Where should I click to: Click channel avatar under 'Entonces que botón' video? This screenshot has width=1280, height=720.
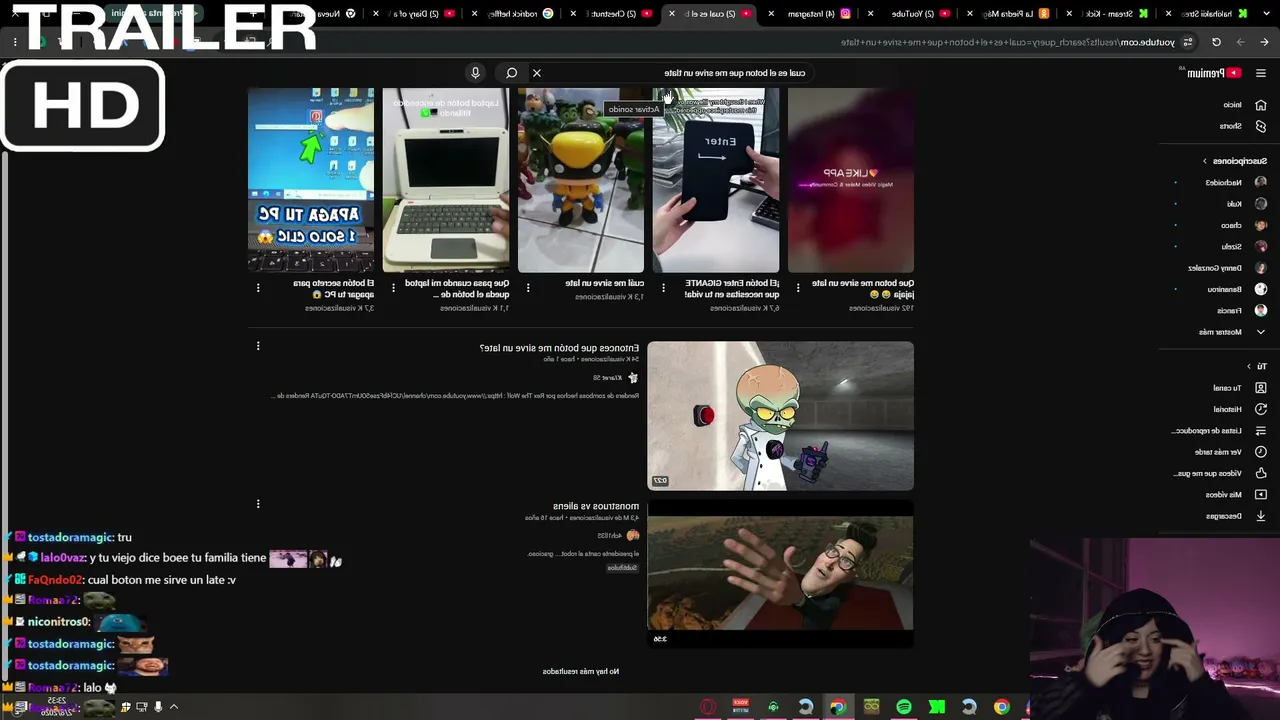(x=632, y=378)
